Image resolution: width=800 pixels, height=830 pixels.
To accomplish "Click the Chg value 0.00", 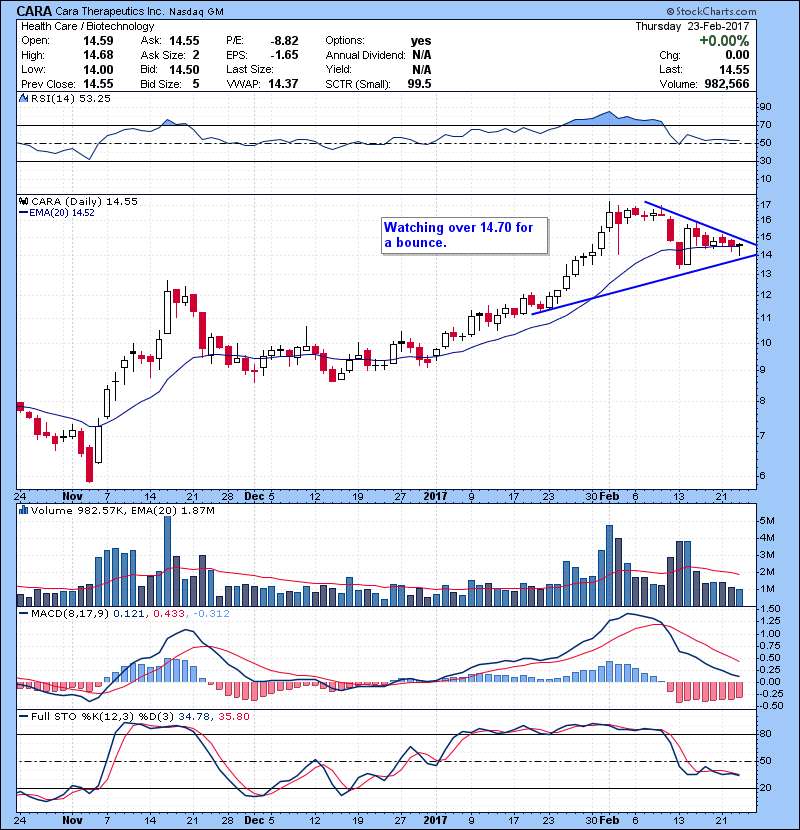I will 737,55.
